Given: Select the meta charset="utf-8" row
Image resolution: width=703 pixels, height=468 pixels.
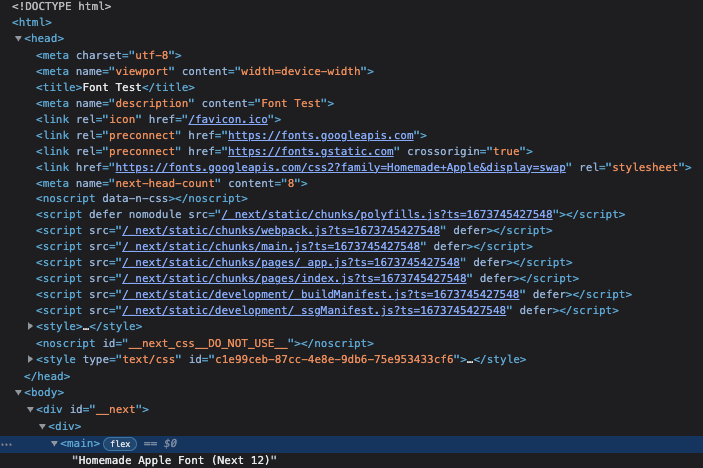Looking at the screenshot, I should click(x=108, y=55).
